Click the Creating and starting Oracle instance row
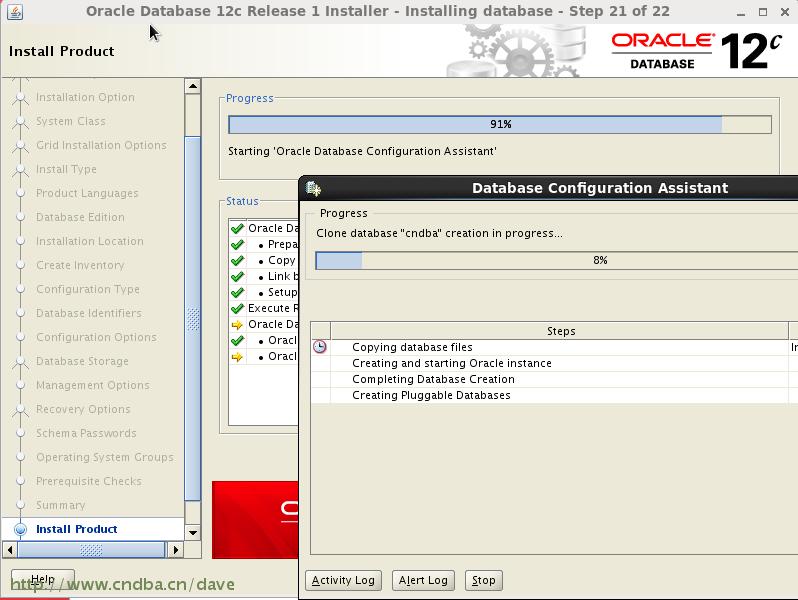The image size is (798, 600). click(554, 363)
